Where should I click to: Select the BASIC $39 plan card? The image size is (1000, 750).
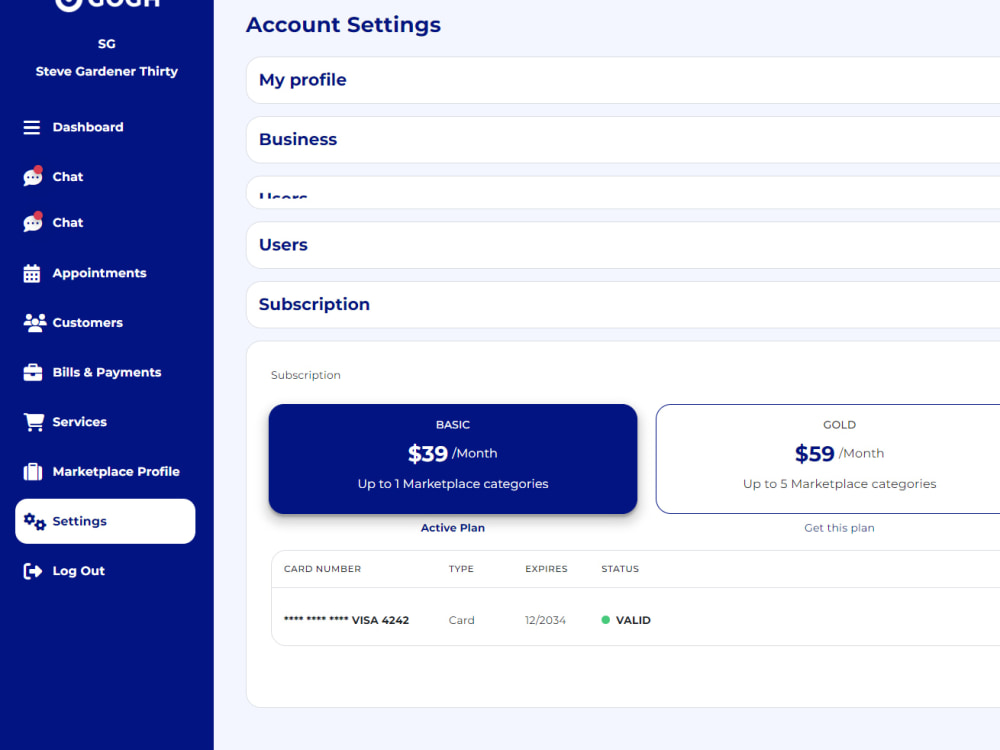[x=453, y=459]
